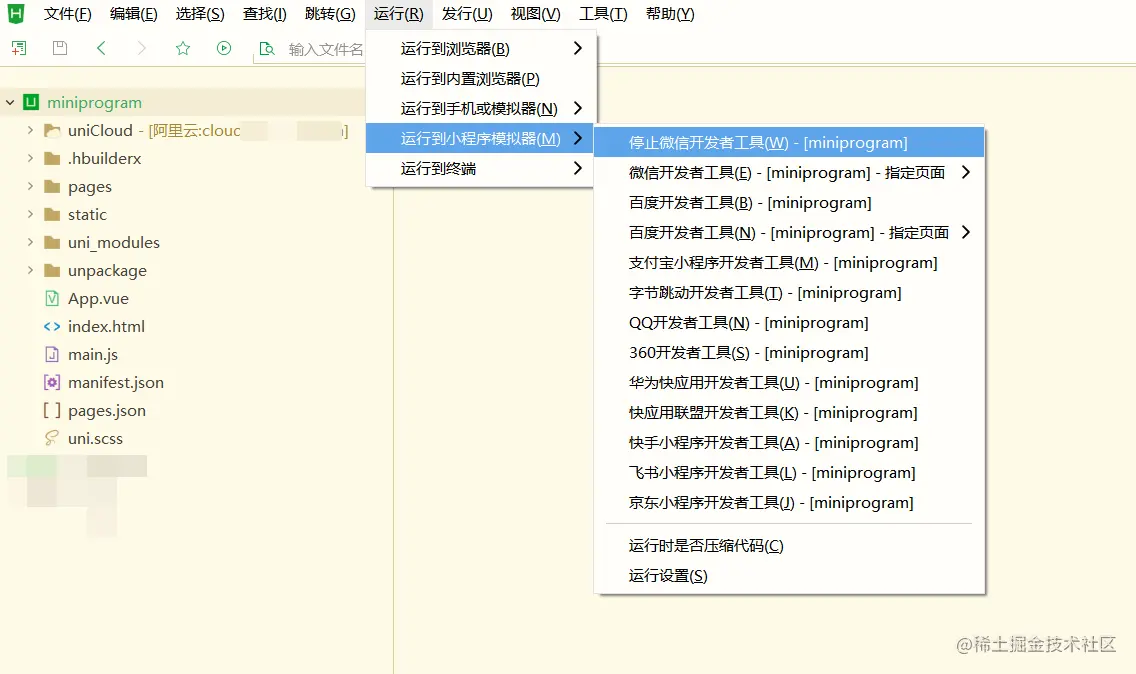Open the 视图(V) menu
This screenshot has width=1136, height=674.
[x=535, y=14]
